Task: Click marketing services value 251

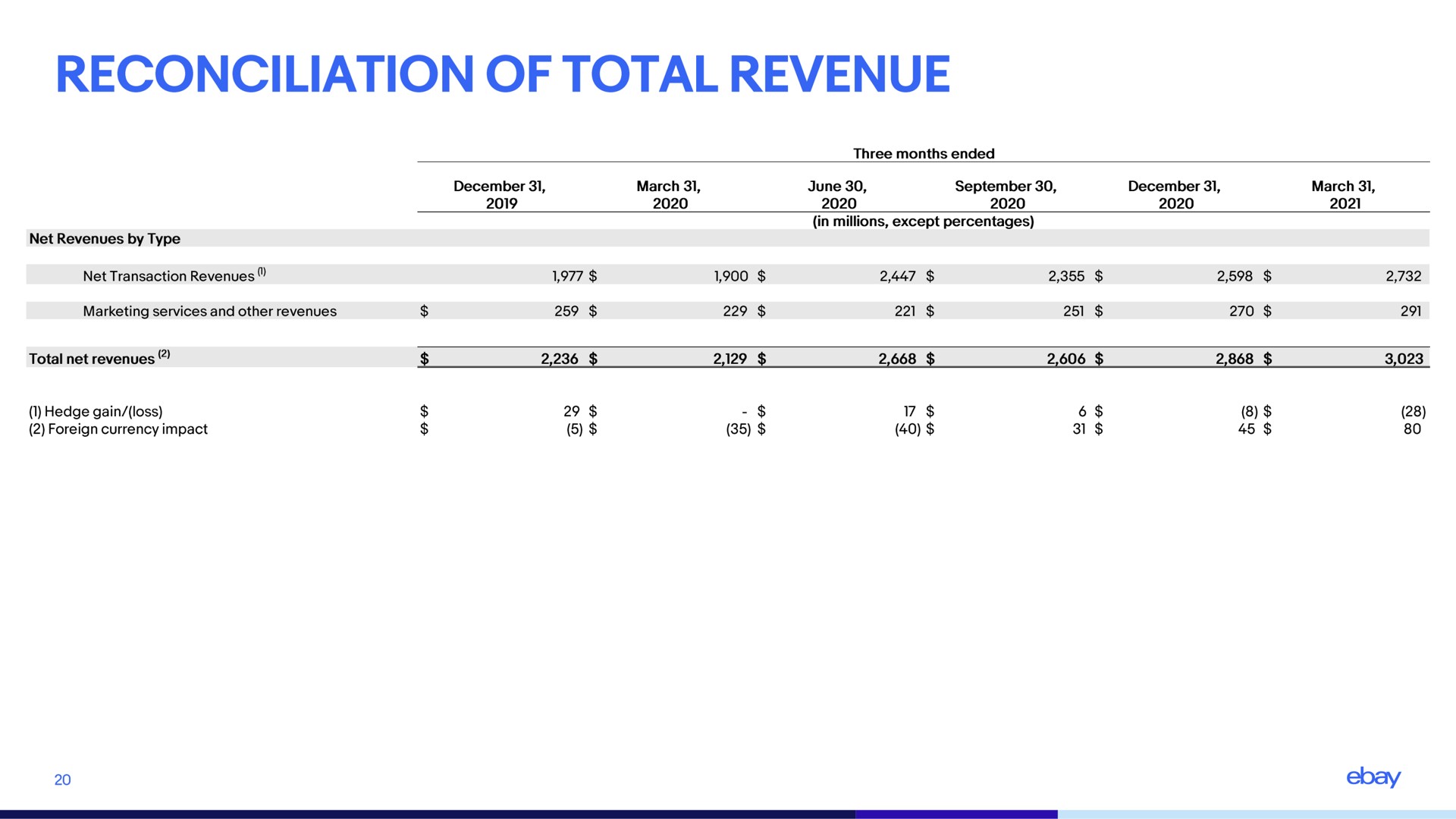Action: pyautogui.click(x=1074, y=311)
